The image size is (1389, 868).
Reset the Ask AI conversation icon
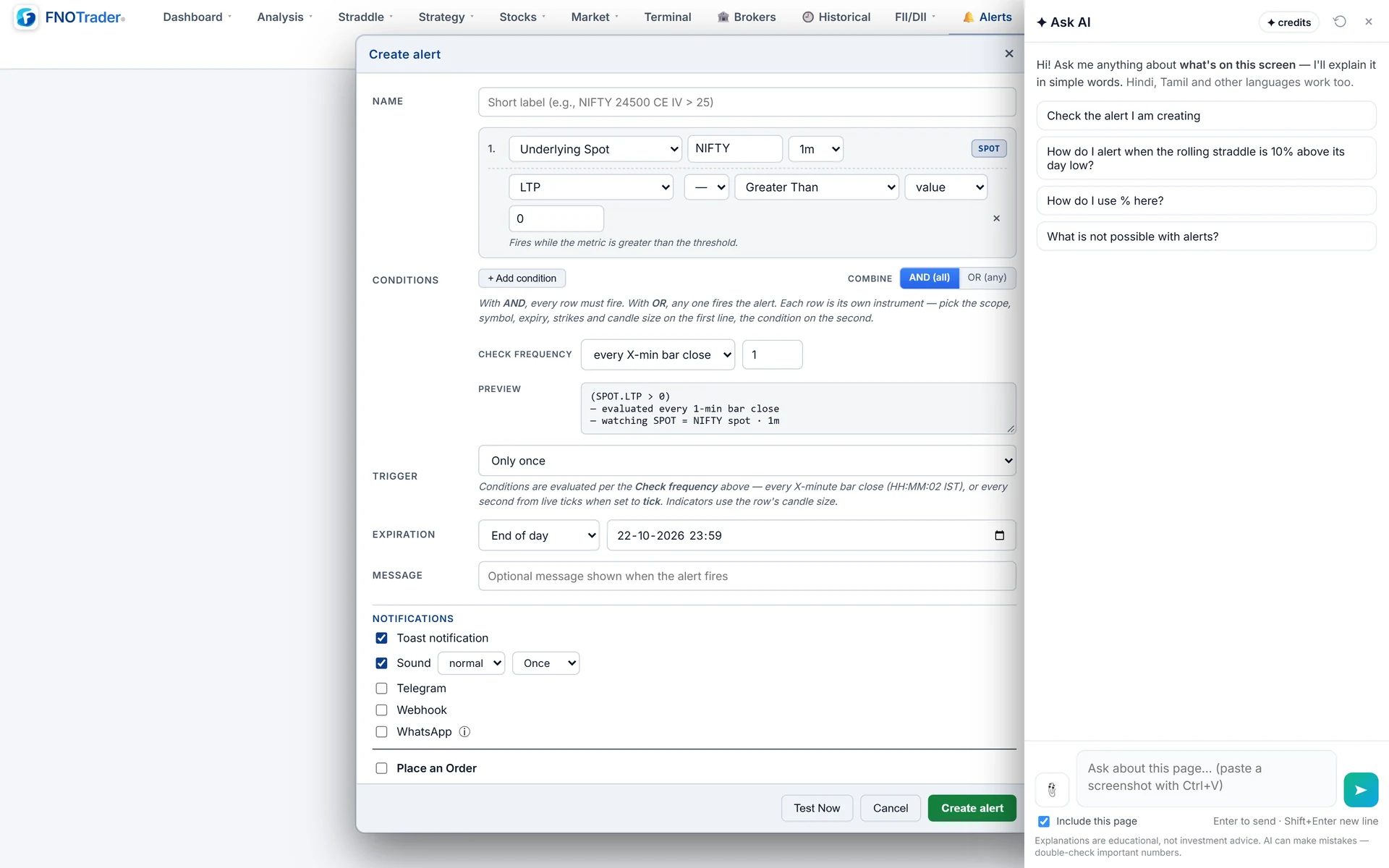click(1340, 22)
